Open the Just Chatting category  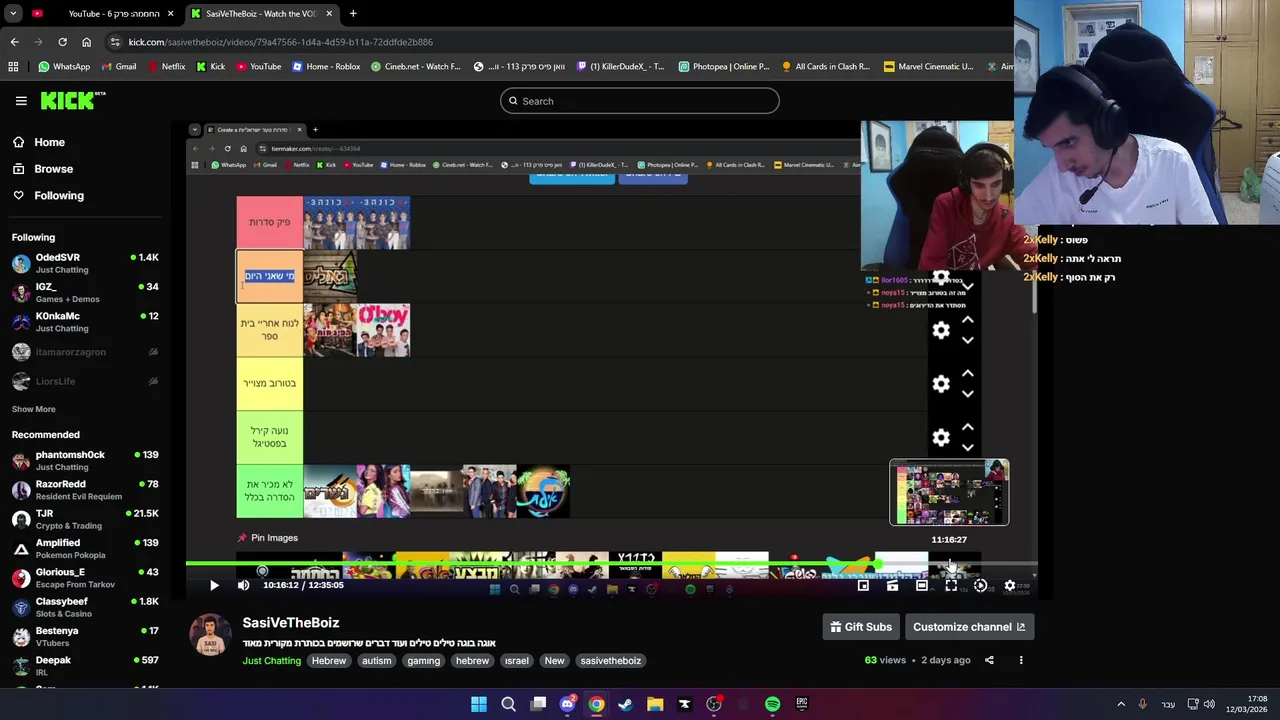click(x=271, y=661)
